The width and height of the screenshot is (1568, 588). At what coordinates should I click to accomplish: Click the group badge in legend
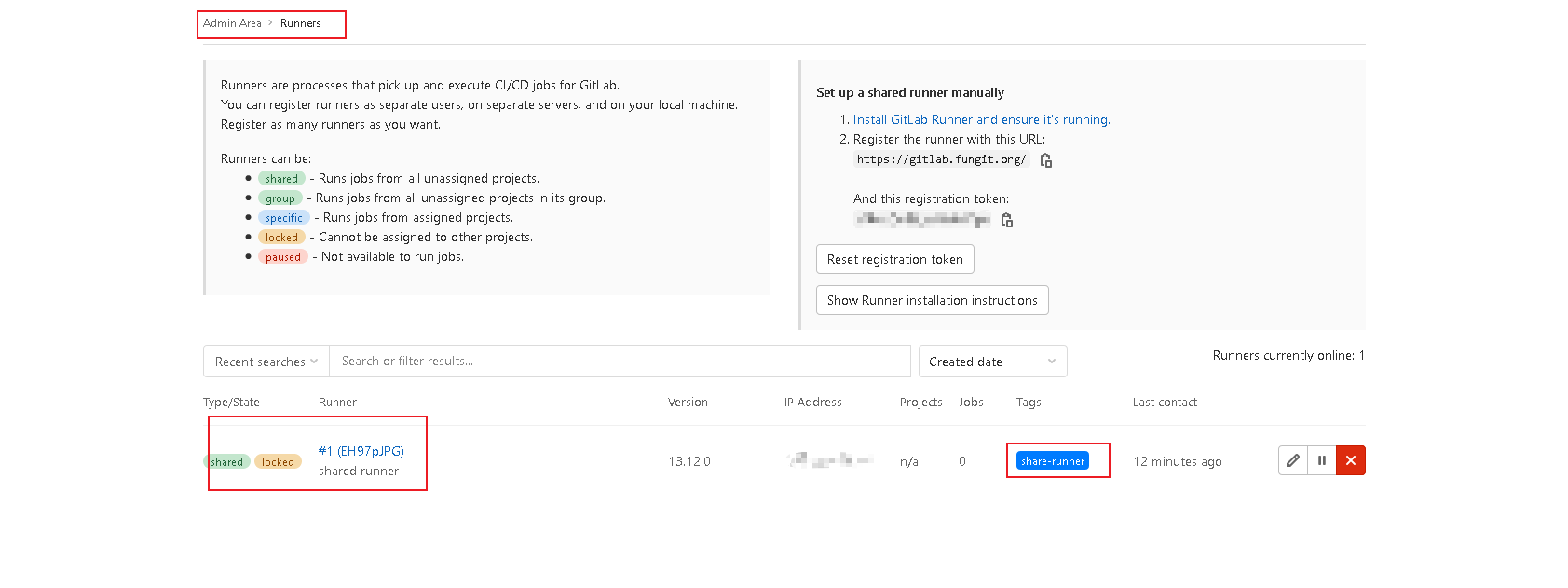pyautogui.click(x=280, y=198)
